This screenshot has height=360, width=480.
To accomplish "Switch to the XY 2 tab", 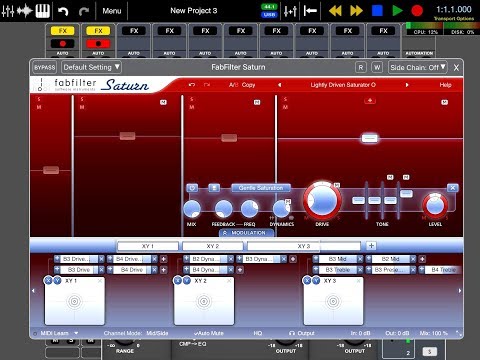I will coord(213,246).
